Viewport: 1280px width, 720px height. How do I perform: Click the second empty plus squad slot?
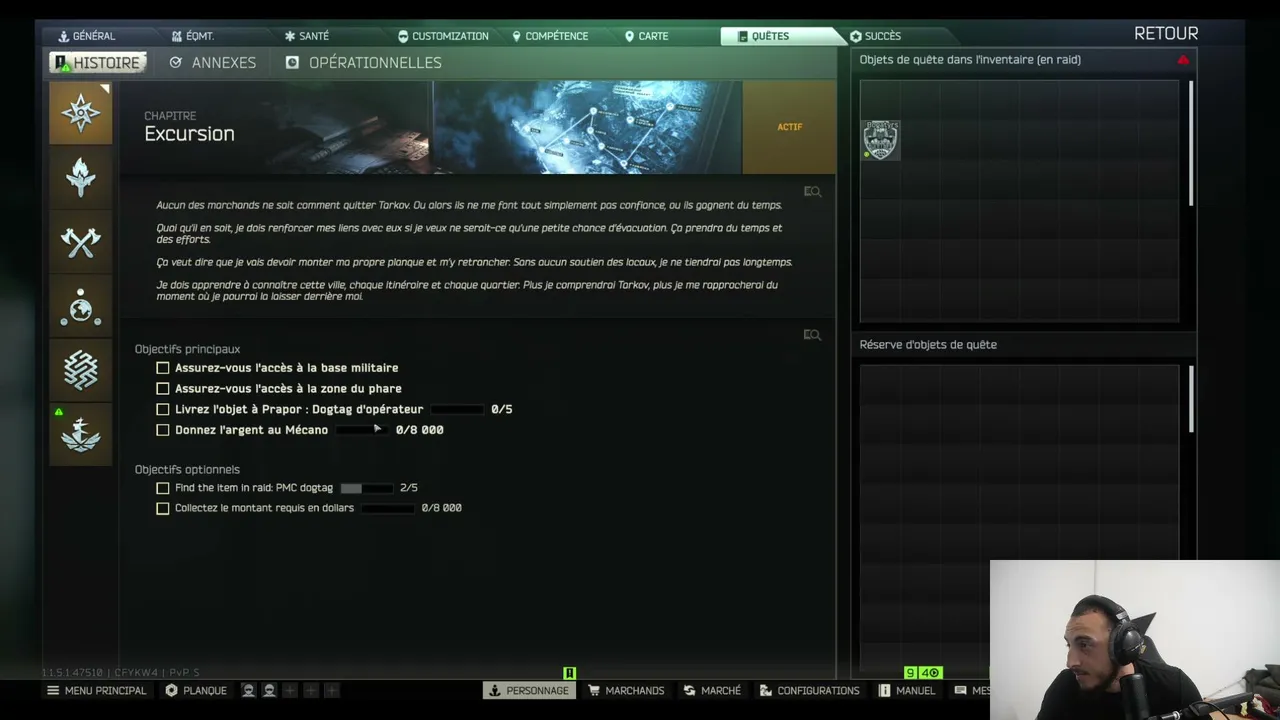[311, 691]
